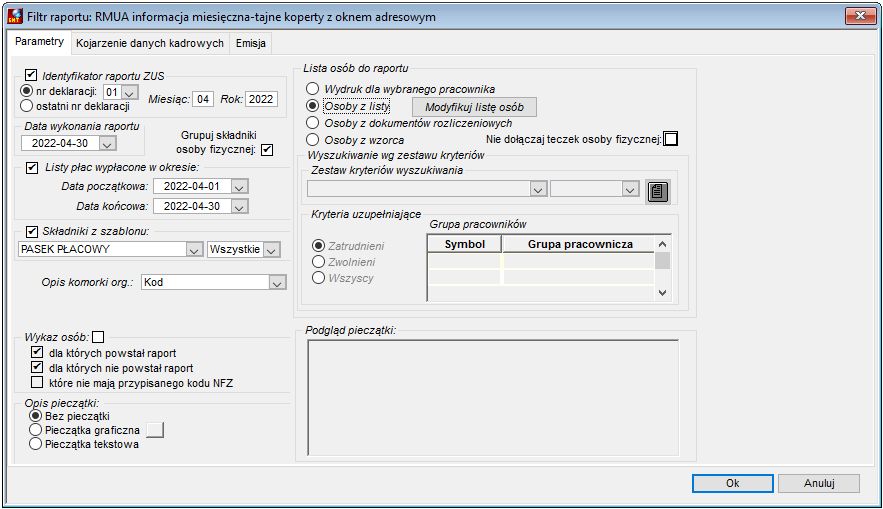Switch to the Emisja tab
Viewport: 883px width, 509px height.
[x=251, y=43]
